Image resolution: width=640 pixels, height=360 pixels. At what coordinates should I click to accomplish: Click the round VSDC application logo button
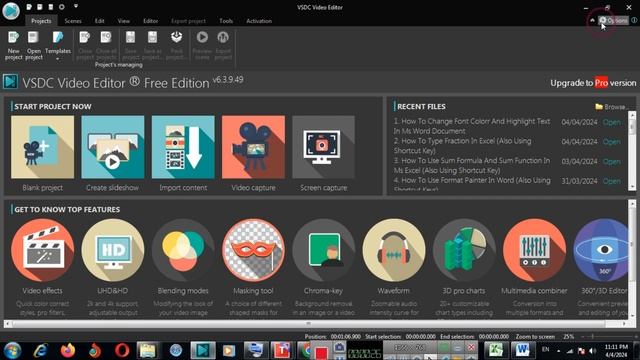[11, 10]
